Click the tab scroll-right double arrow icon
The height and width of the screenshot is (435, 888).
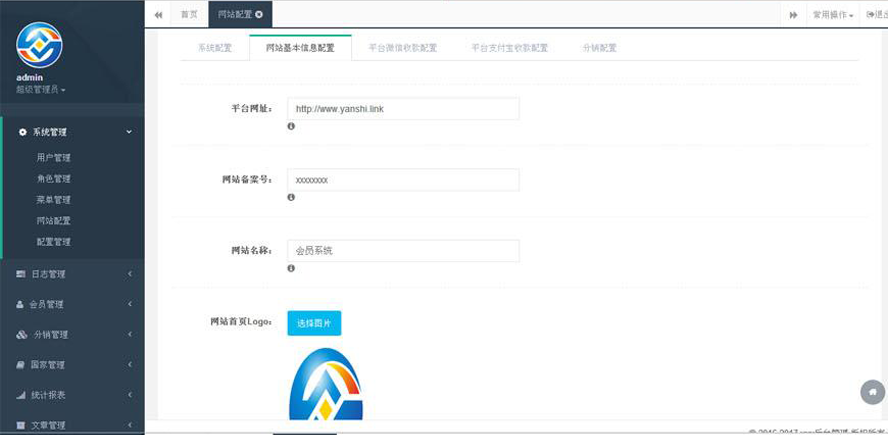pos(793,15)
